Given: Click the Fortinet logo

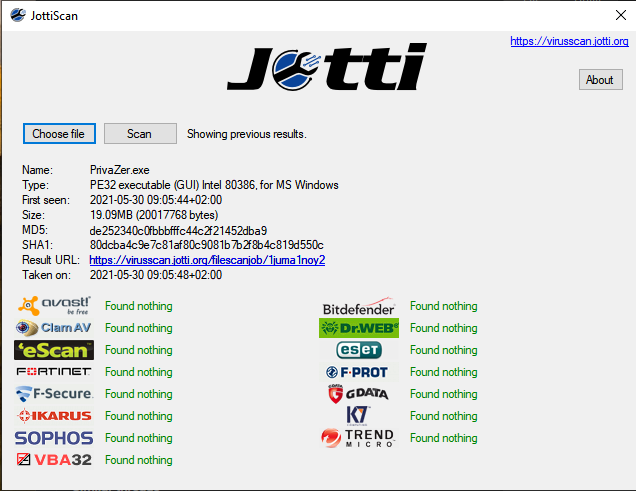Looking at the screenshot, I should pyautogui.click(x=54, y=371).
